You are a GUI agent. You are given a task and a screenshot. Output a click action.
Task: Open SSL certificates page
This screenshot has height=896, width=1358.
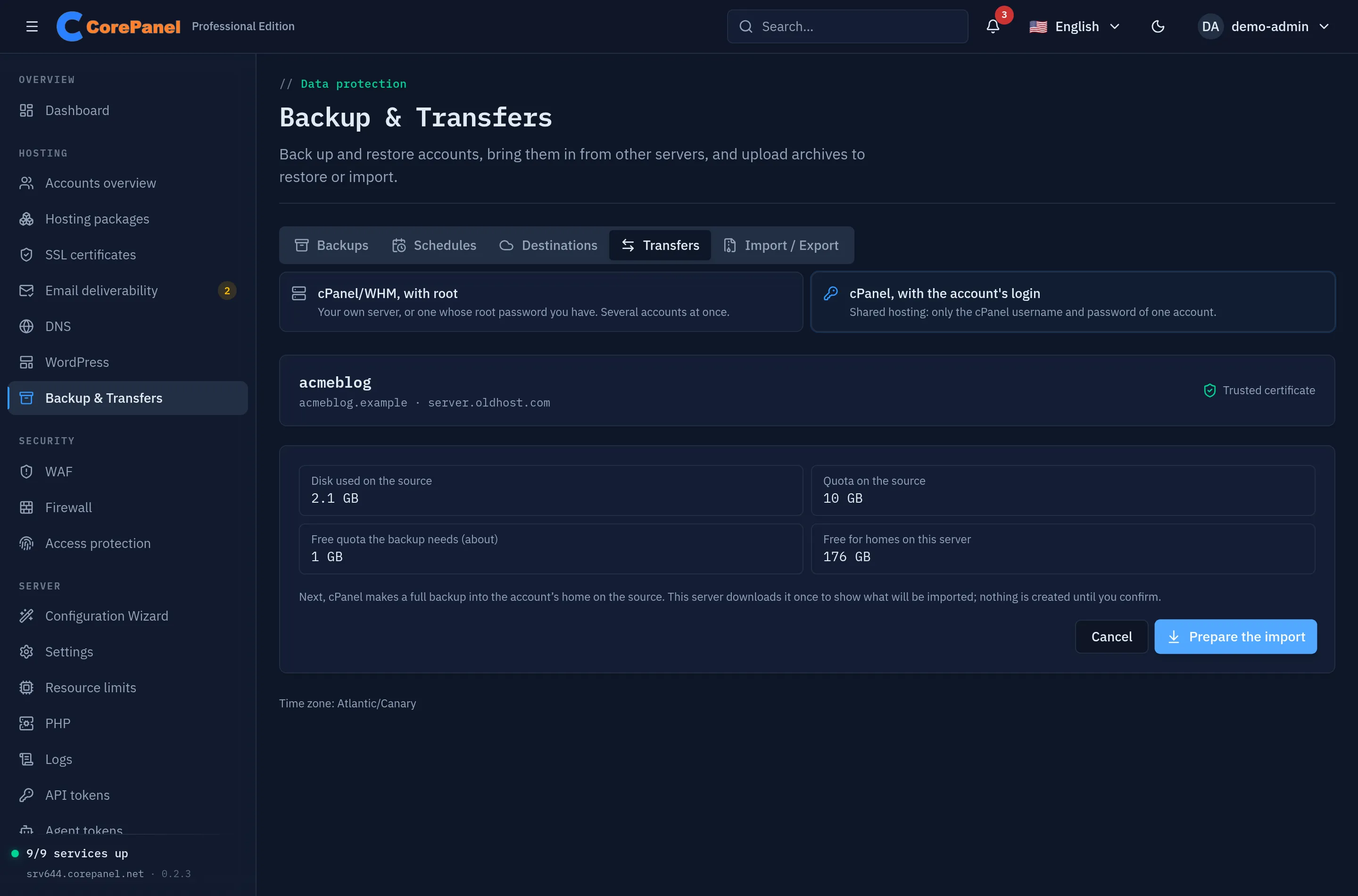point(128,255)
